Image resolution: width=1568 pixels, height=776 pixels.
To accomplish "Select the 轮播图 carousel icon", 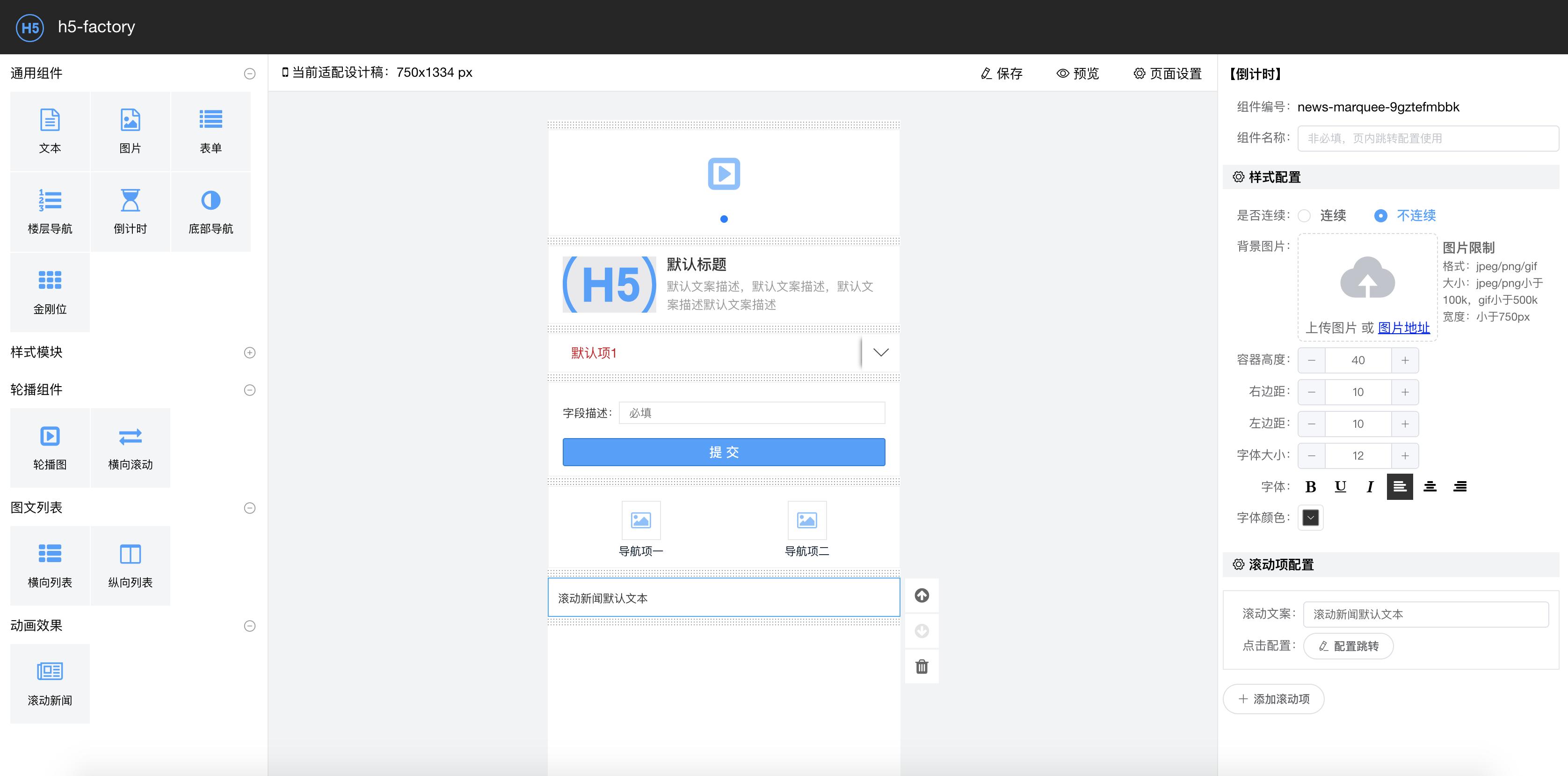I will tap(50, 436).
